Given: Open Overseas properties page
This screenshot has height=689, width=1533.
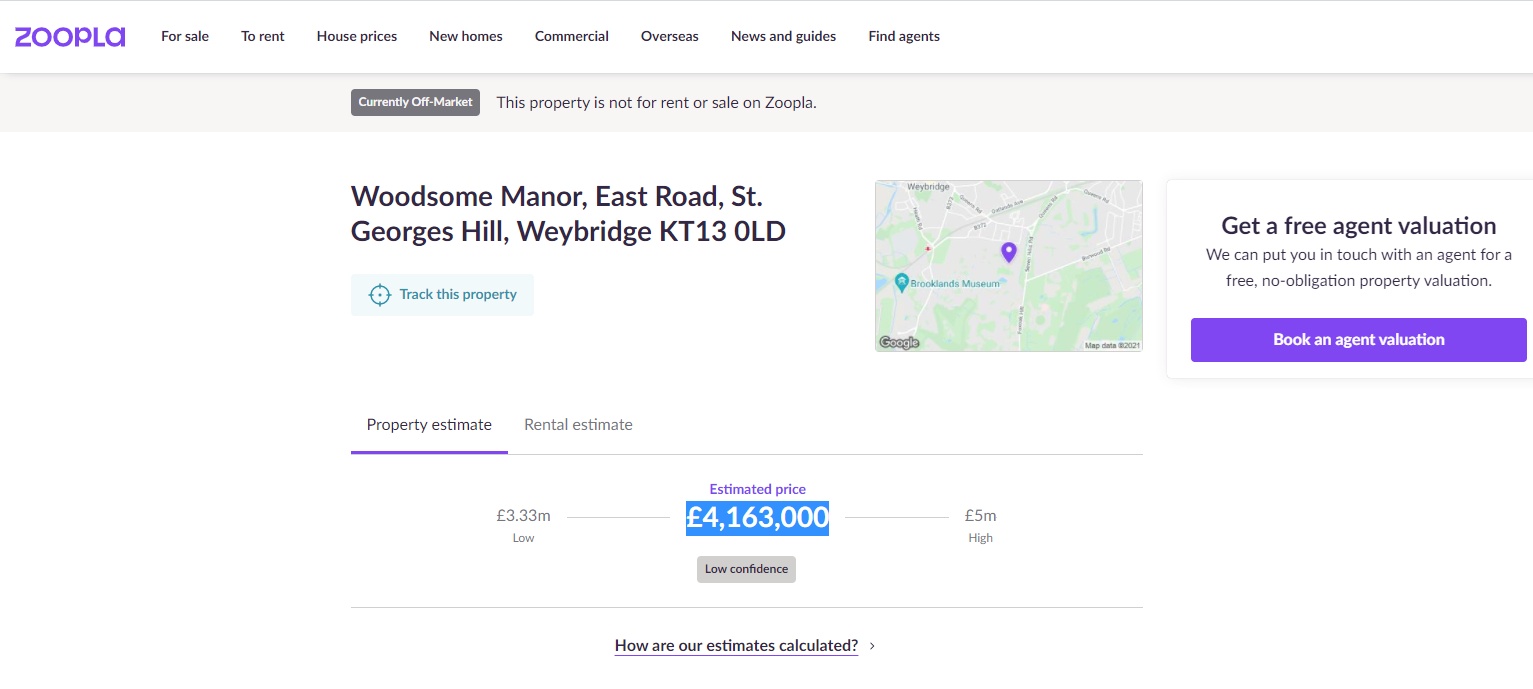Looking at the screenshot, I should pos(670,36).
